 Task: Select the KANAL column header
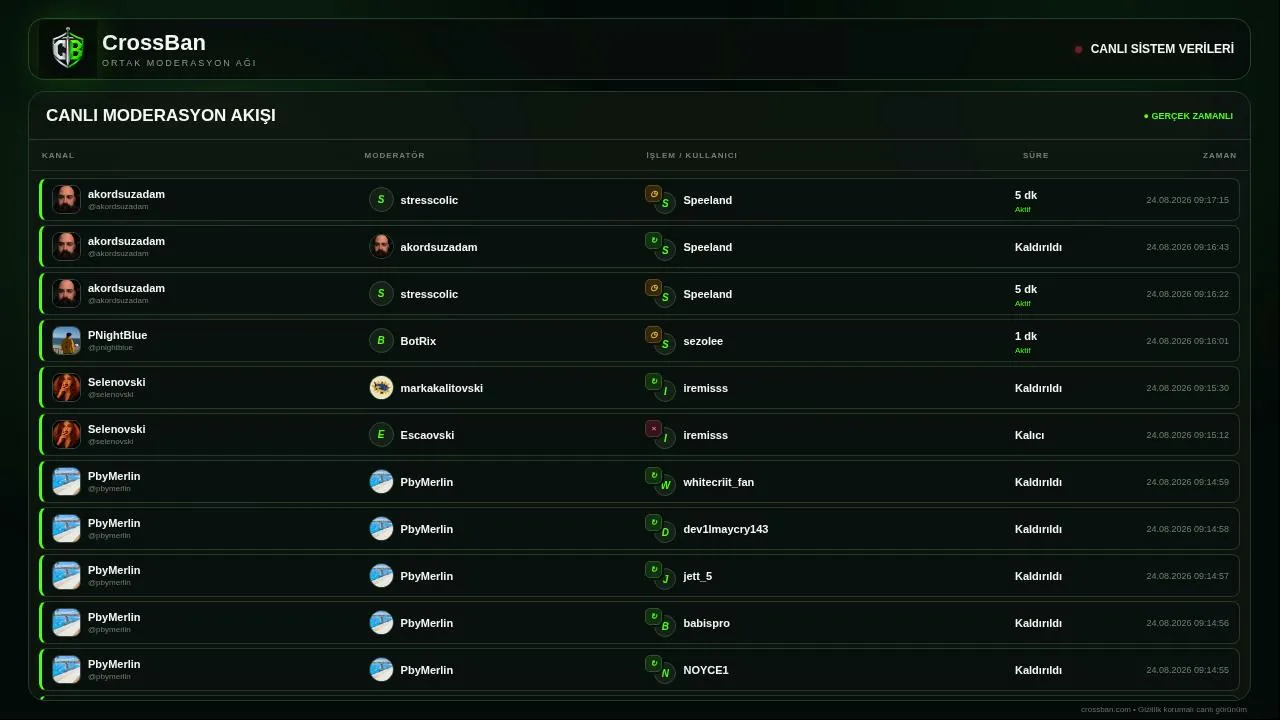point(58,156)
